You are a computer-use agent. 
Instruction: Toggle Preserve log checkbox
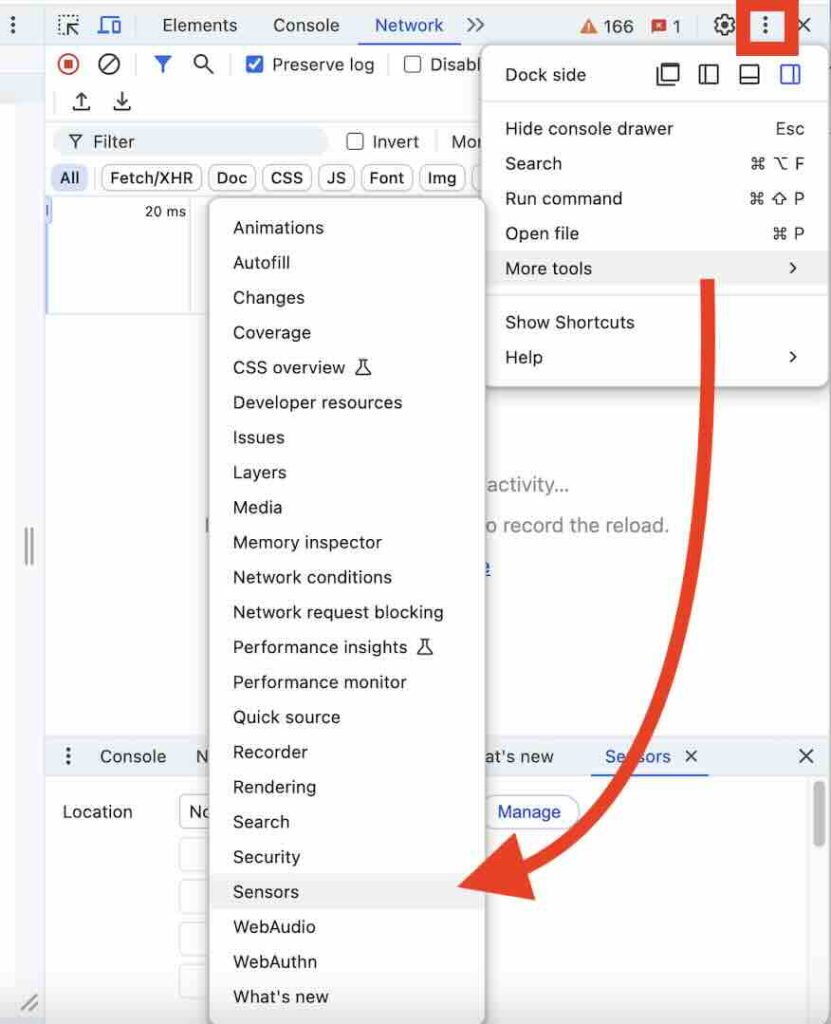[254, 64]
